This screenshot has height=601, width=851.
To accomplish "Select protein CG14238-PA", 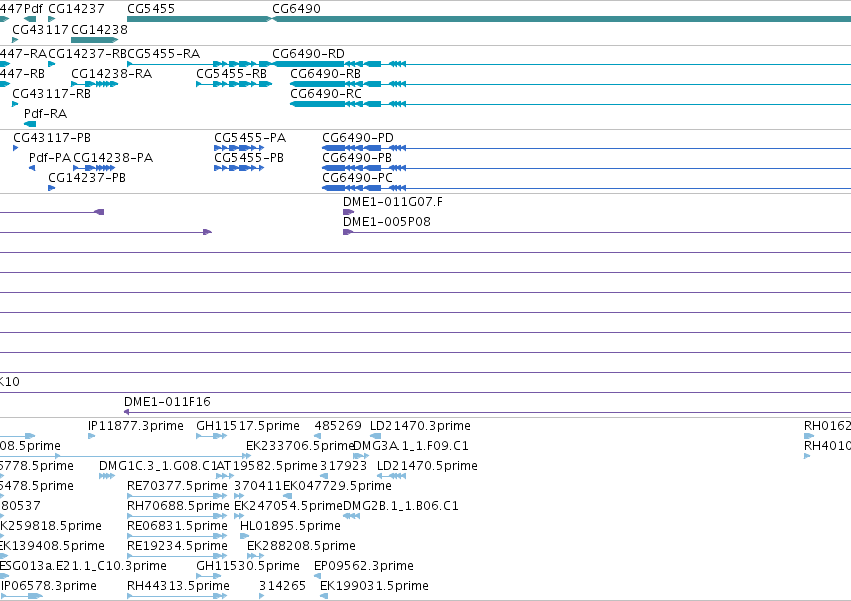I will pyautogui.click(x=113, y=158).
